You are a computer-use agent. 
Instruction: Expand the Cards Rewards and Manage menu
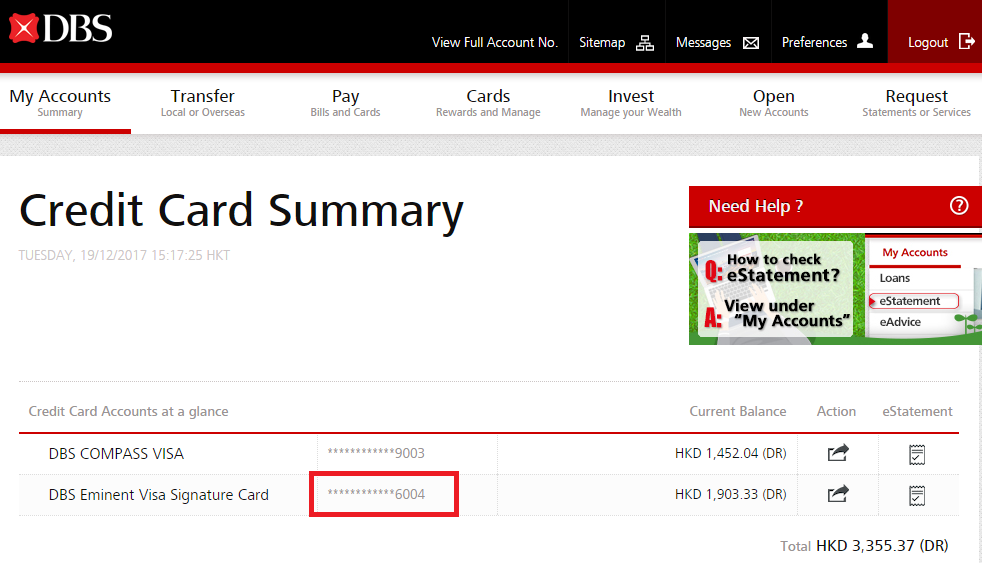[x=488, y=103]
